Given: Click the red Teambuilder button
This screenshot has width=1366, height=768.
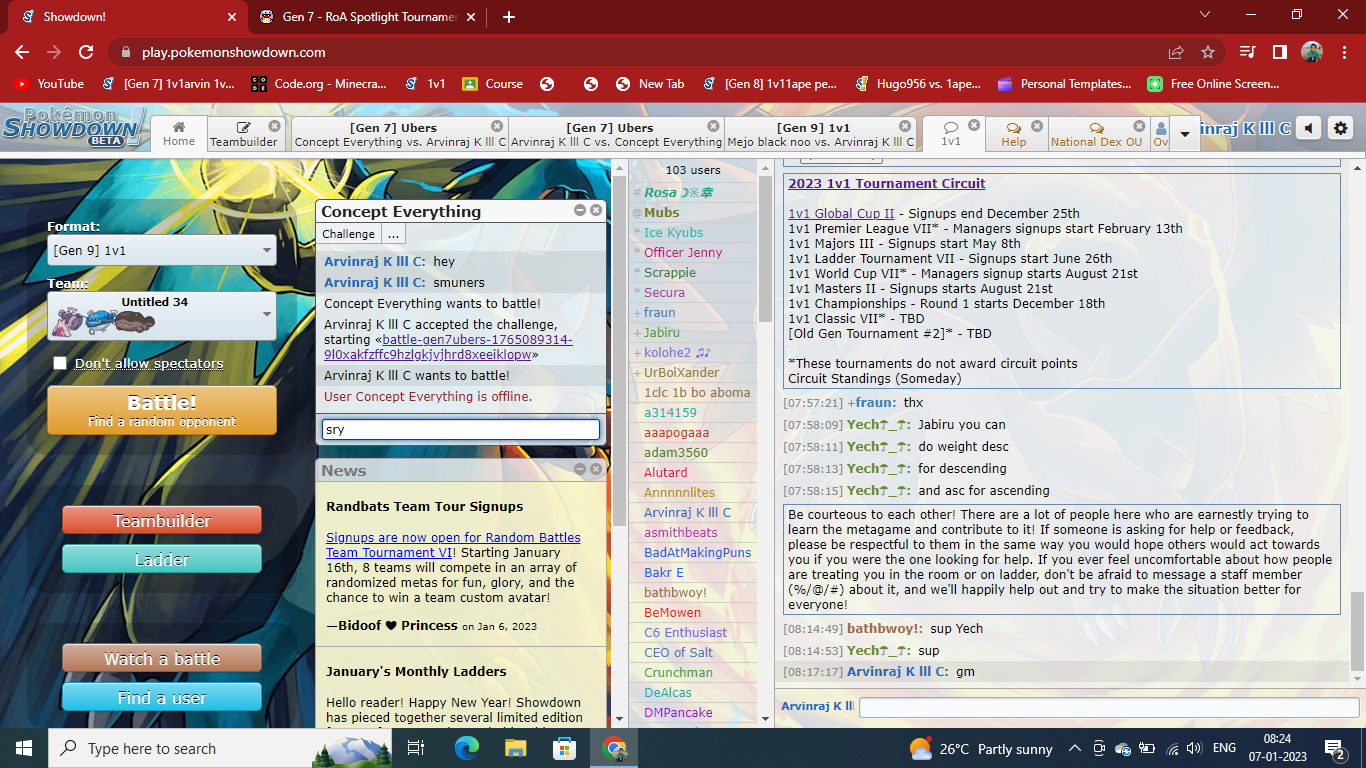Looking at the screenshot, I should (162, 521).
